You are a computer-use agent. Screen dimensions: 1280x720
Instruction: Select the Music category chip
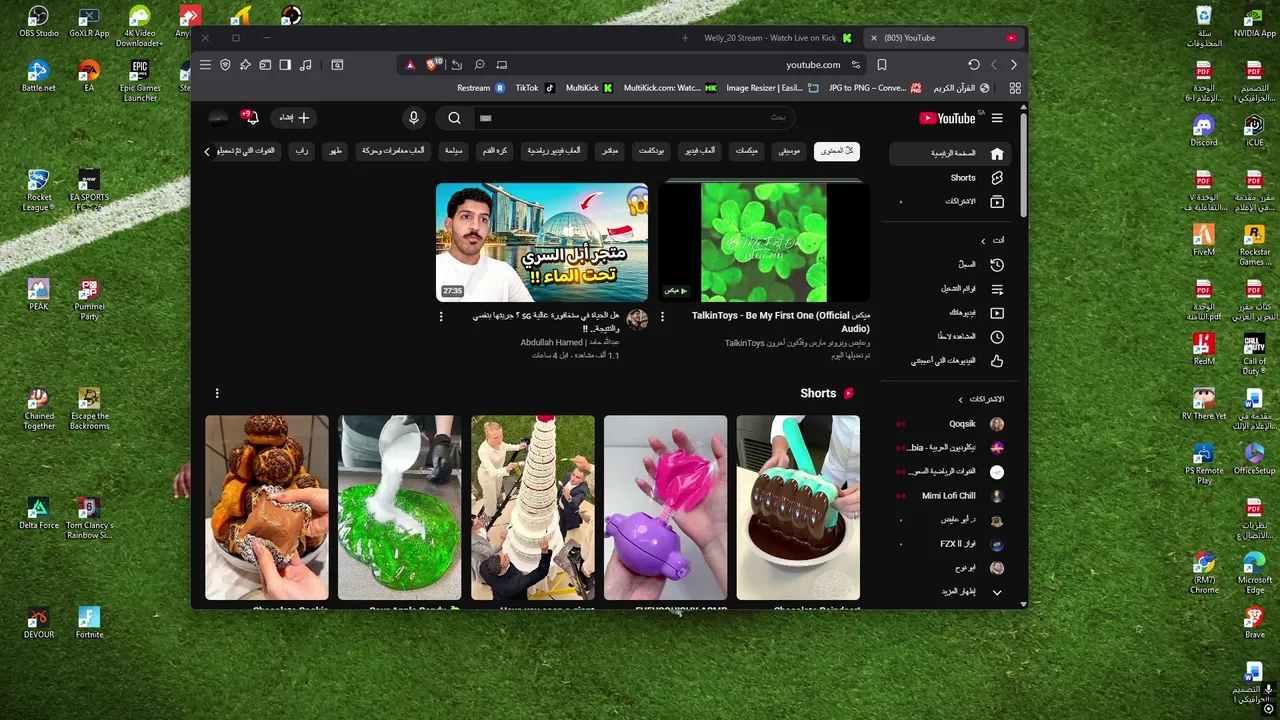(x=790, y=151)
